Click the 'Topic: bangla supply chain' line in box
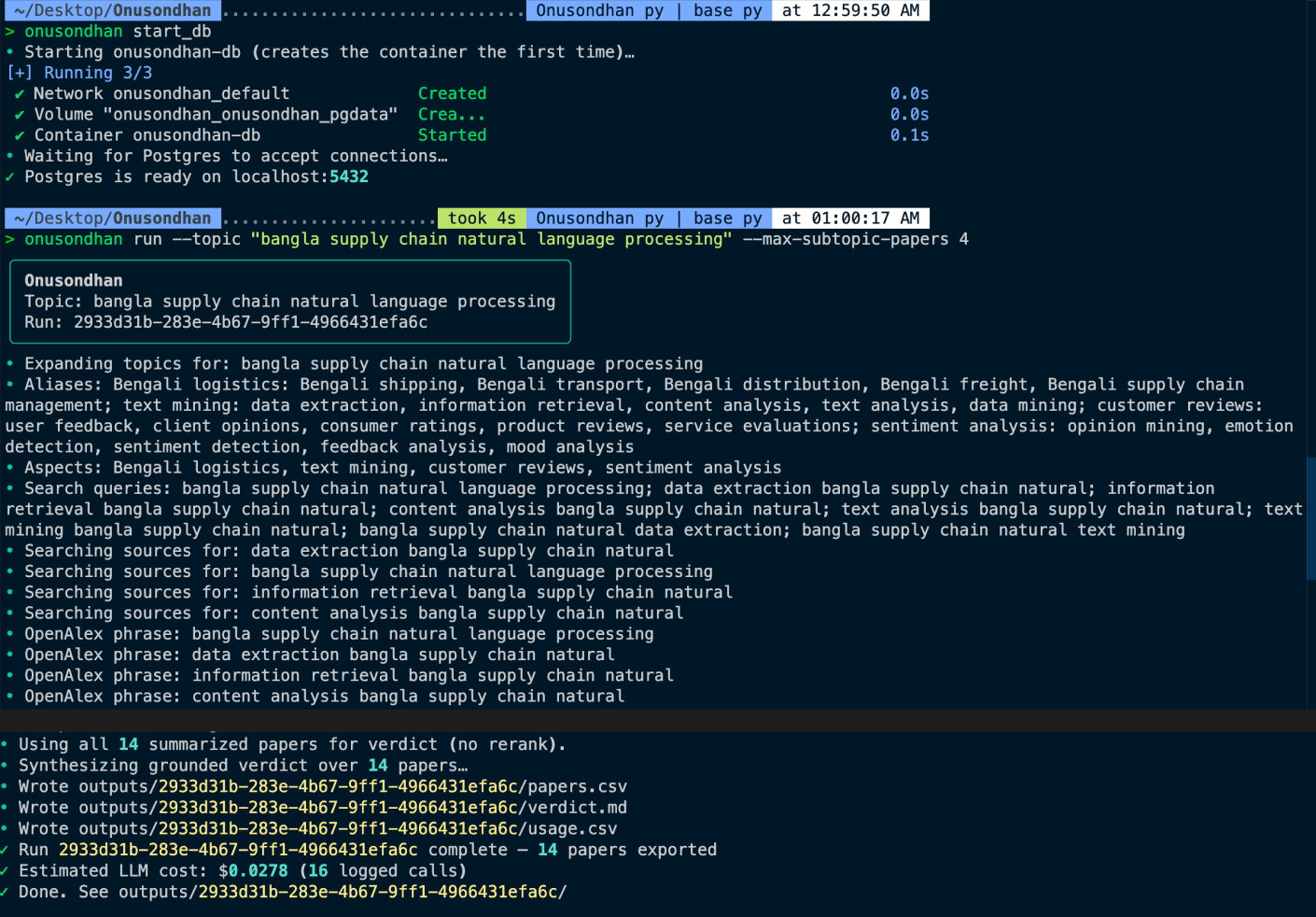The height and width of the screenshot is (917, 1316). (x=289, y=301)
